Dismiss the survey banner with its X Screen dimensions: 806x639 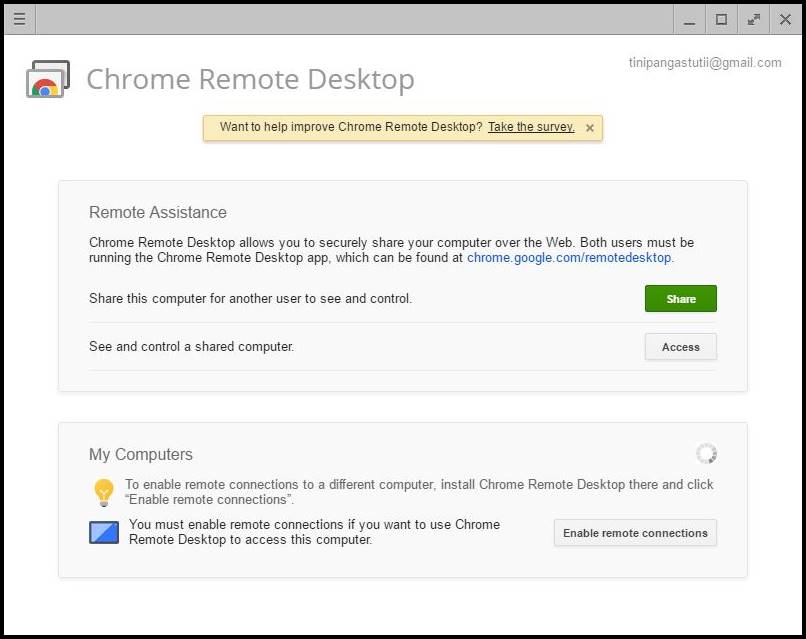point(590,128)
